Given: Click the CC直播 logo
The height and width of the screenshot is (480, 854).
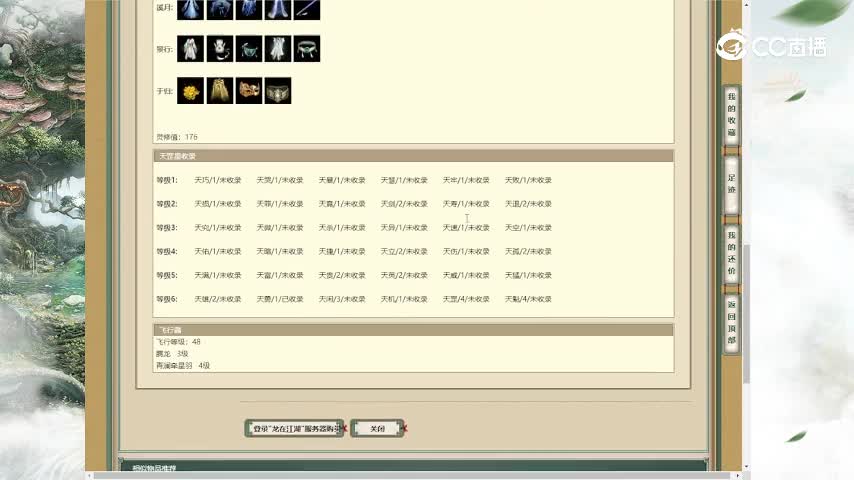Looking at the screenshot, I should (x=771, y=46).
